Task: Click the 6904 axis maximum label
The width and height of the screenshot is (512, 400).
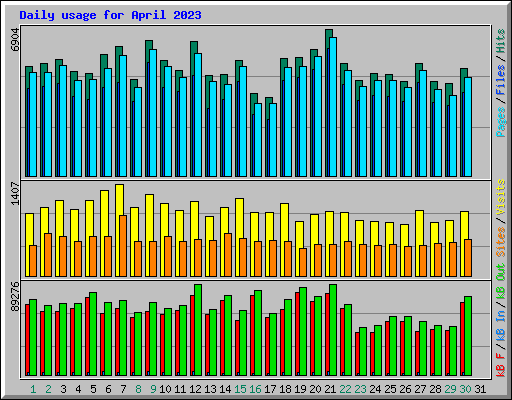Action: coord(15,39)
